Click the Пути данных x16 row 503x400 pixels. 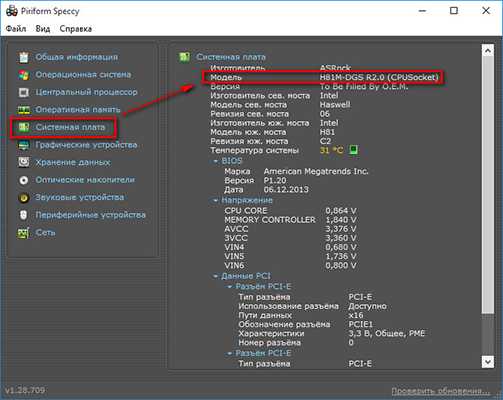tap(301, 315)
